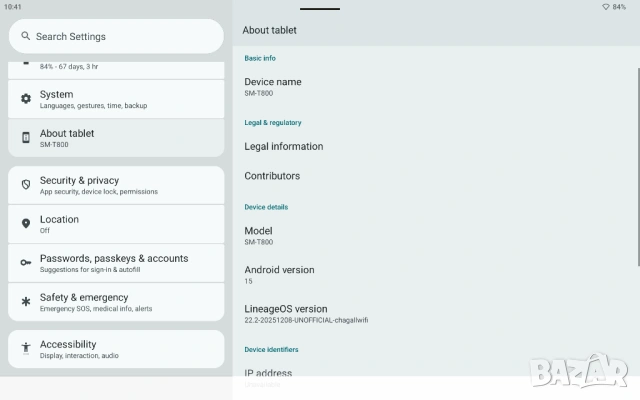Open Security & privacy settings

point(116,185)
